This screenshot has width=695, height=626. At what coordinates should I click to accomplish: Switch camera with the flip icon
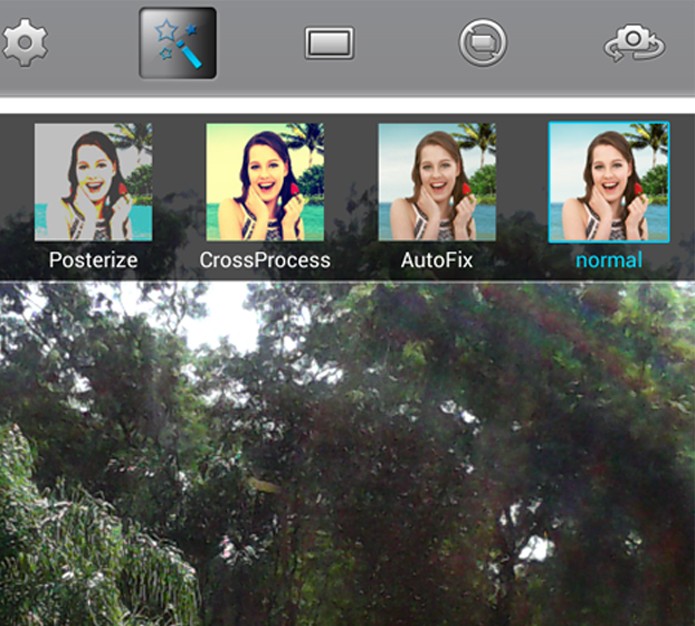point(634,43)
